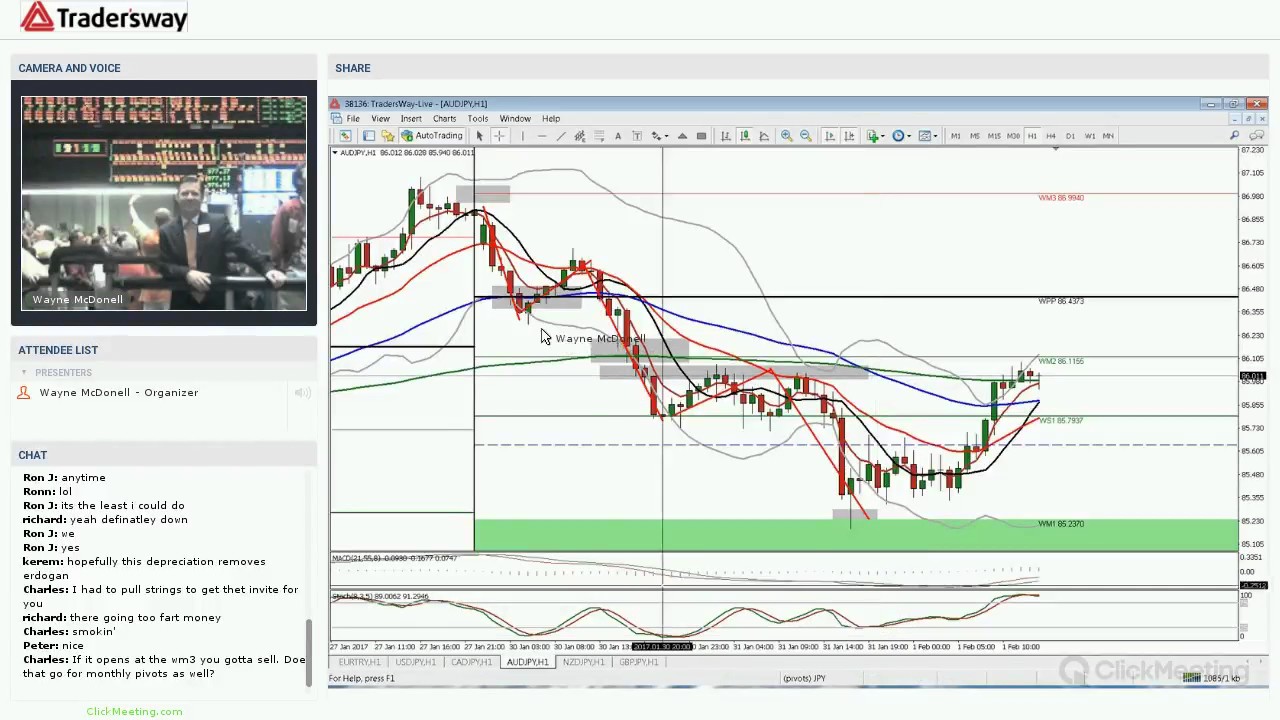Select the trendline drawing tool
Image resolution: width=1280 pixels, height=720 pixels.
pyautogui.click(x=561, y=136)
